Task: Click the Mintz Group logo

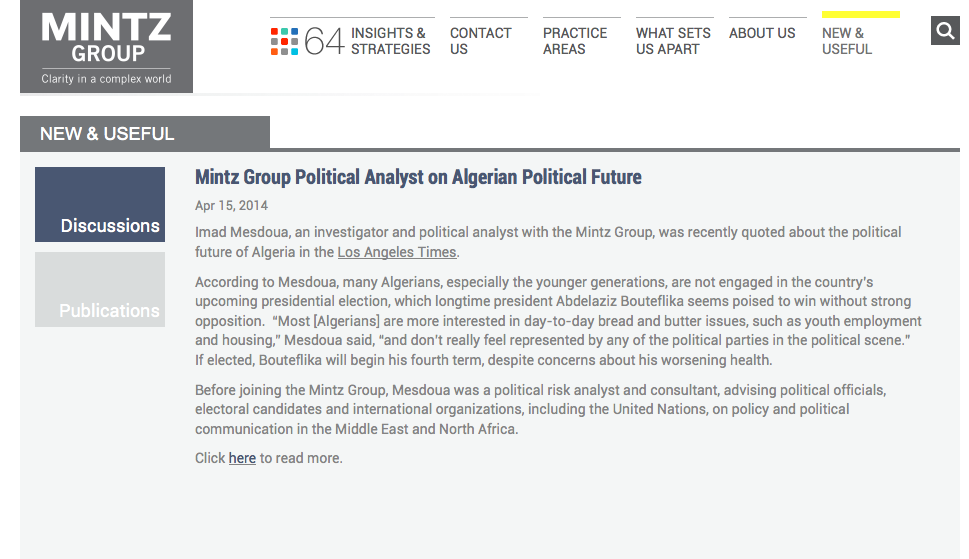Action: click(x=106, y=46)
